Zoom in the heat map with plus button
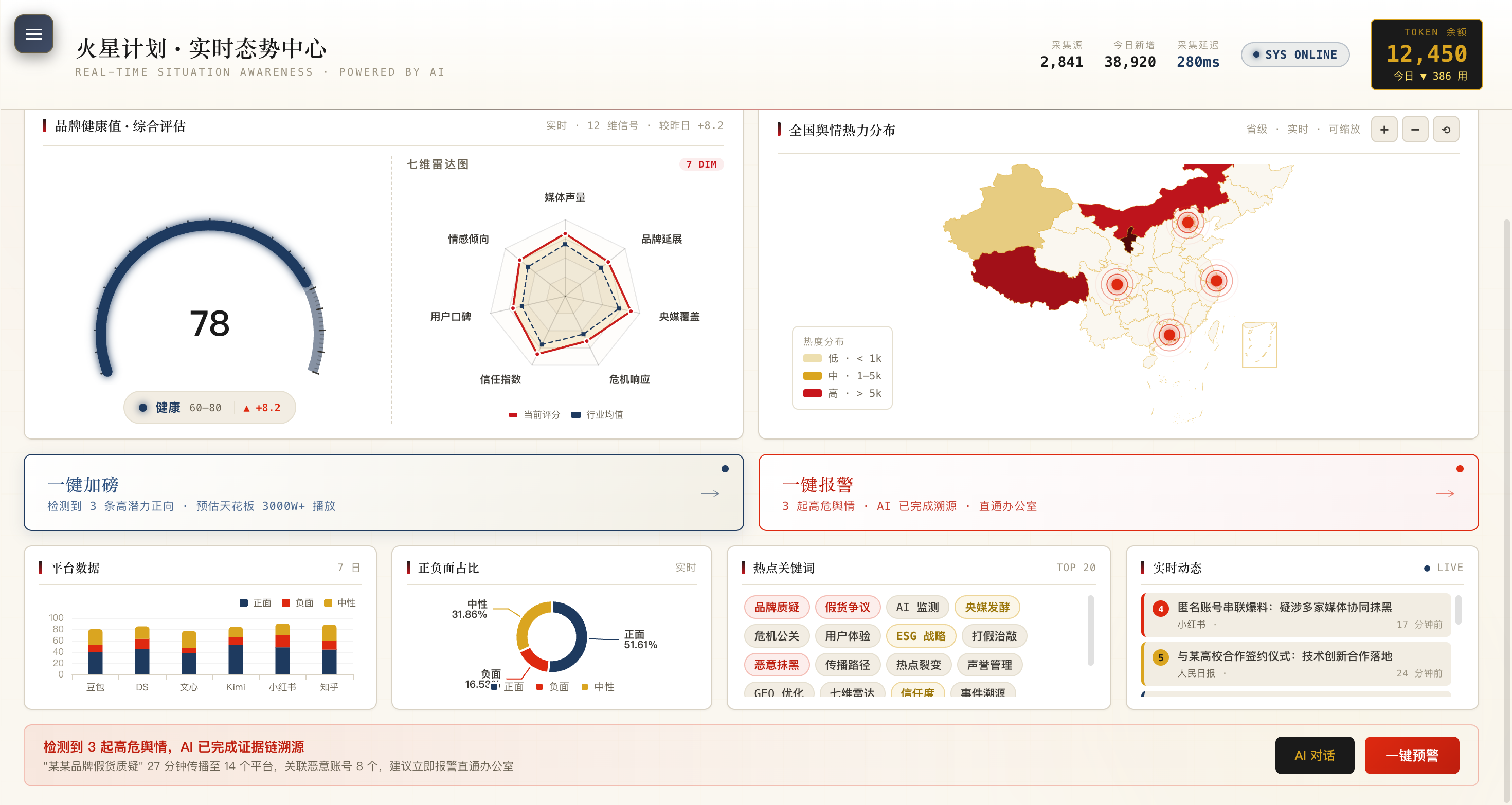Screen dimensions: 1512x805 [1383, 129]
